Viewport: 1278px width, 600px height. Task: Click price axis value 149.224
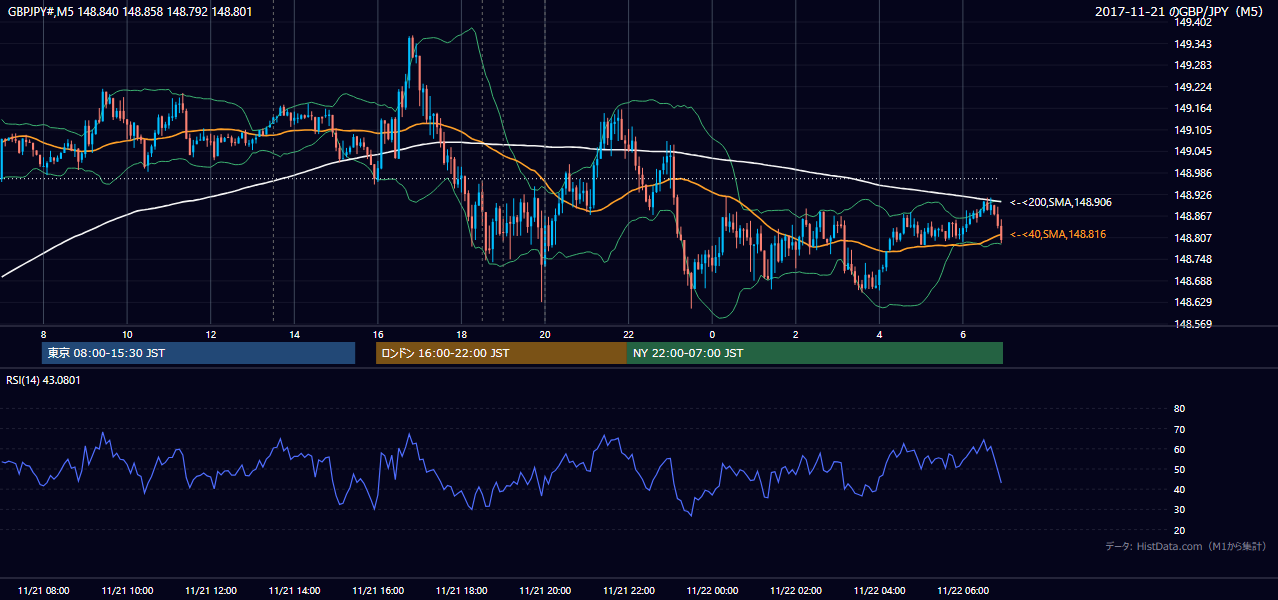[1192, 87]
